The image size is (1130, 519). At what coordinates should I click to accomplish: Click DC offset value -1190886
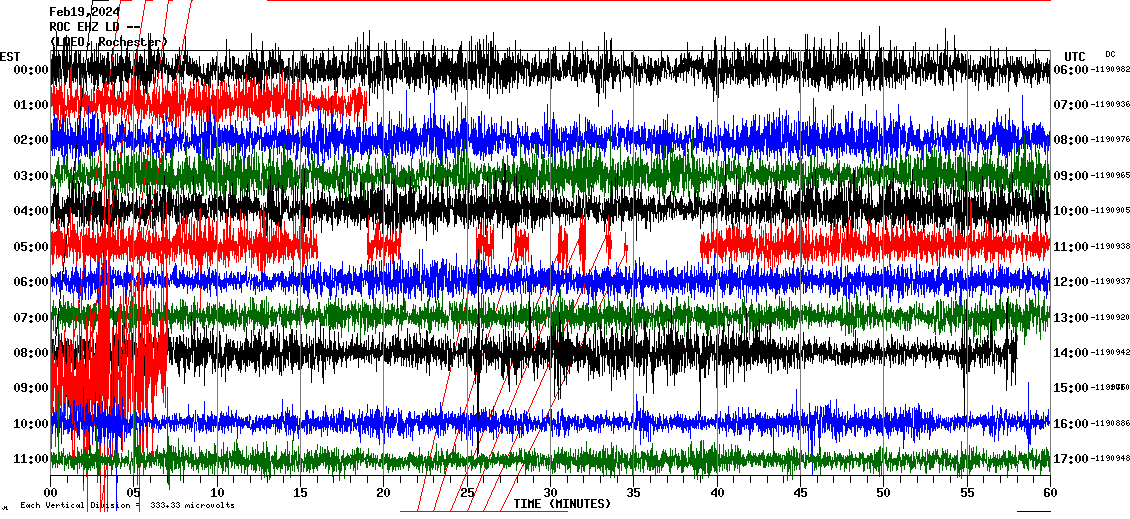tap(1109, 423)
